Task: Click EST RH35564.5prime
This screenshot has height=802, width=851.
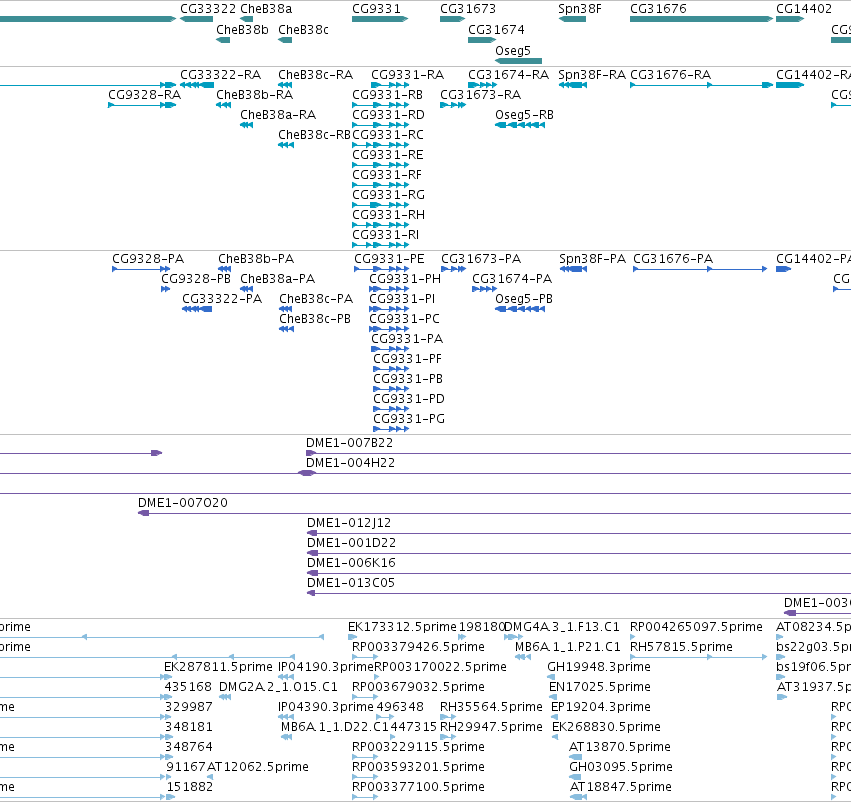Action: point(448,717)
